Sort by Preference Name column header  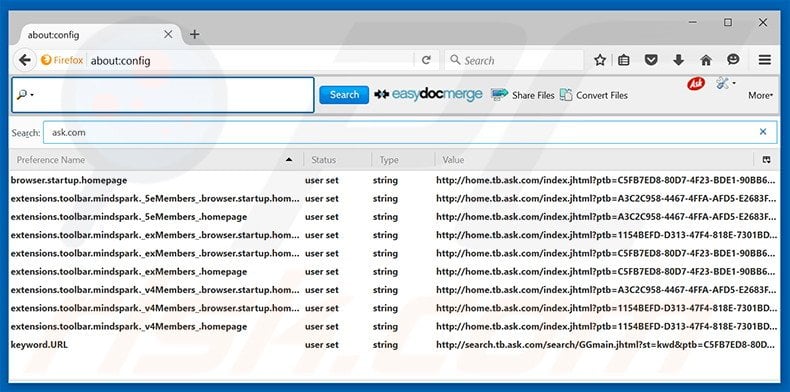click(x=156, y=160)
